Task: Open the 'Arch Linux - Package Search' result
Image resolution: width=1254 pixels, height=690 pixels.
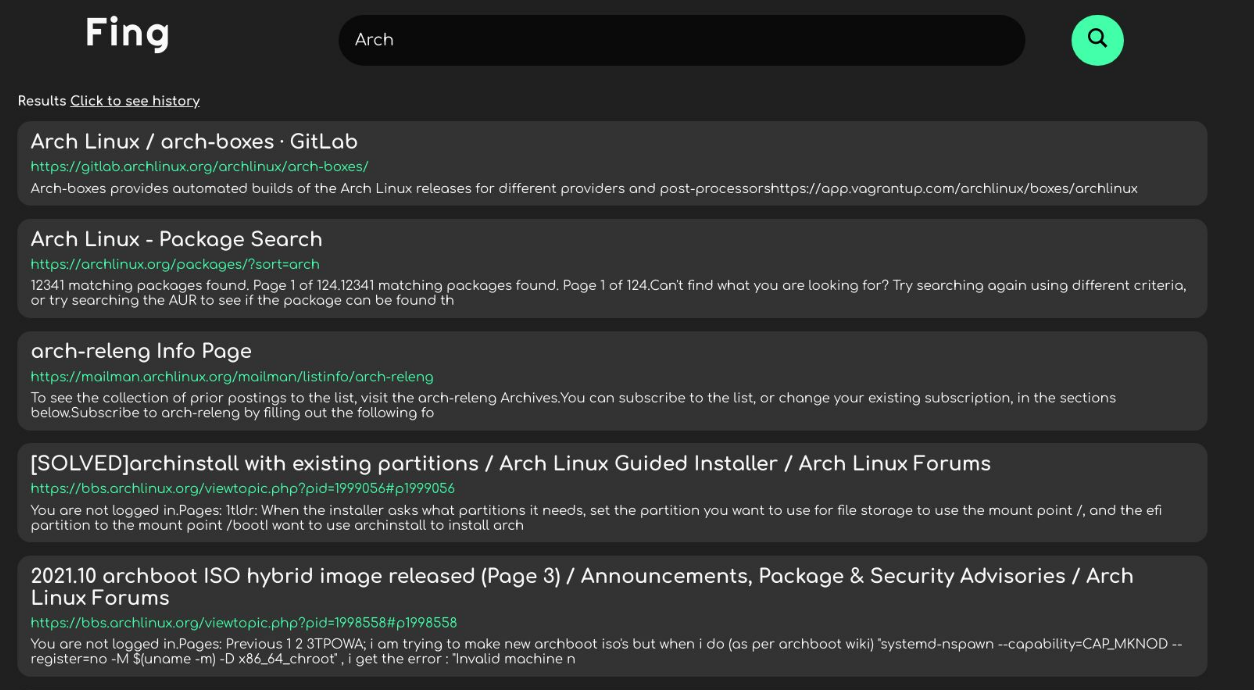Action: tap(176, 239)
